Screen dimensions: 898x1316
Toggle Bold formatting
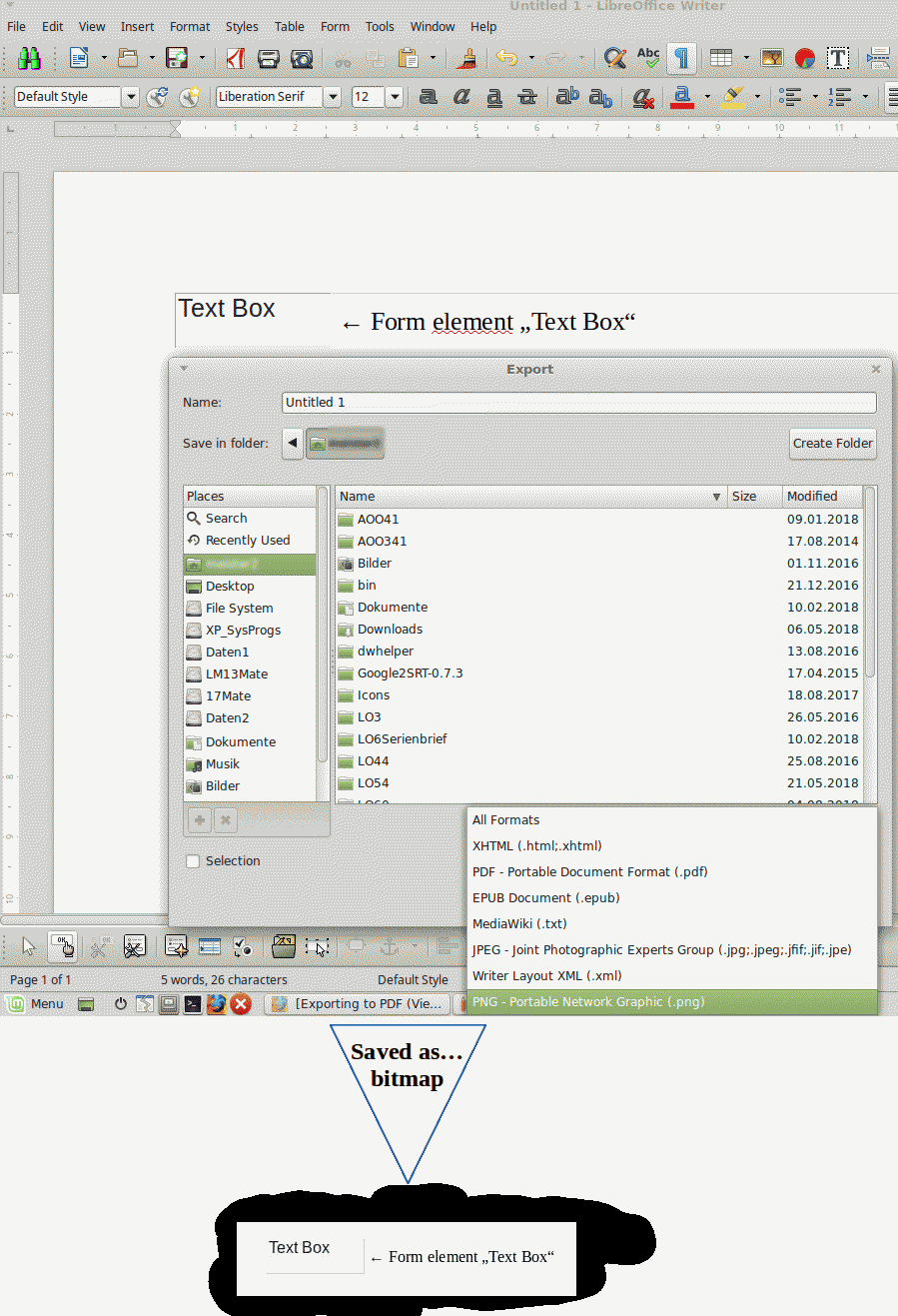point(429,97)
